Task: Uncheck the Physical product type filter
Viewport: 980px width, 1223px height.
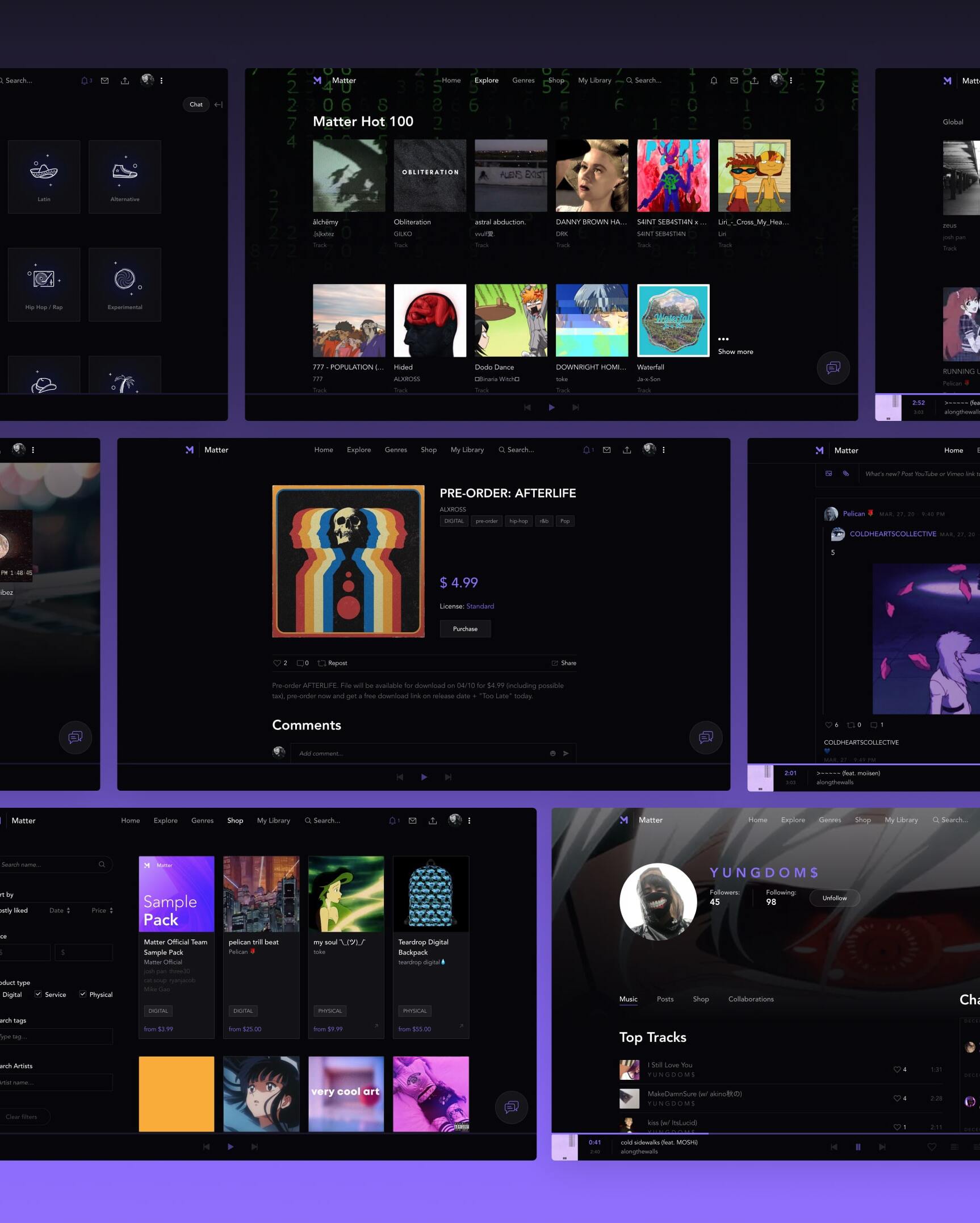Action: pos(83,994)
